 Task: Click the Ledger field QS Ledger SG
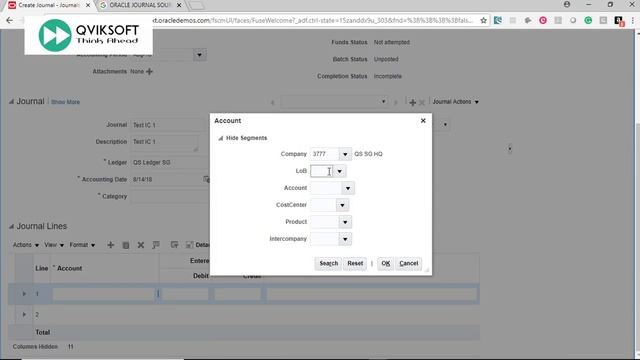coord(170,162)
